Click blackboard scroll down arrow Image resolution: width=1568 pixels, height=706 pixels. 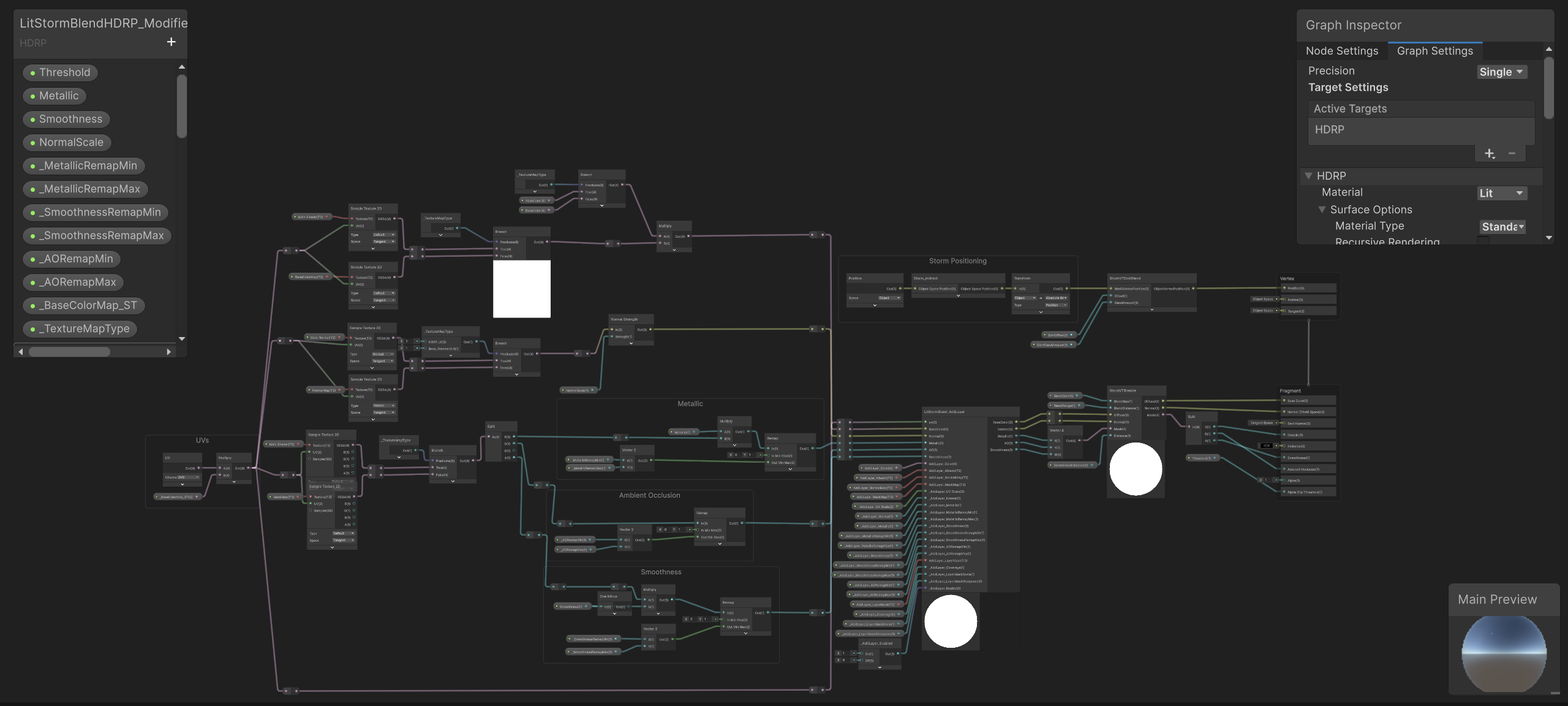coord(182,338)
